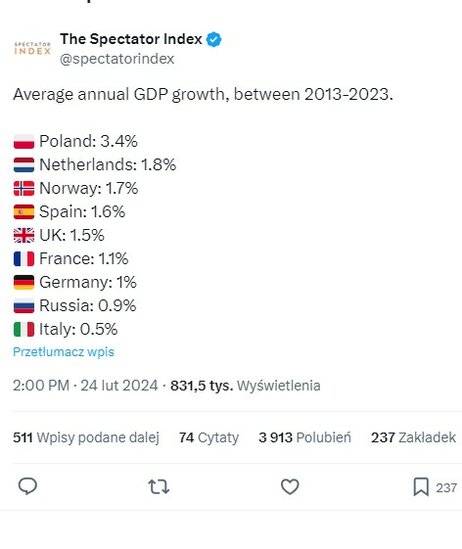Click the Italy flag emoji
The height and width of the screenshot is (549, 462).
click(24, 329)
